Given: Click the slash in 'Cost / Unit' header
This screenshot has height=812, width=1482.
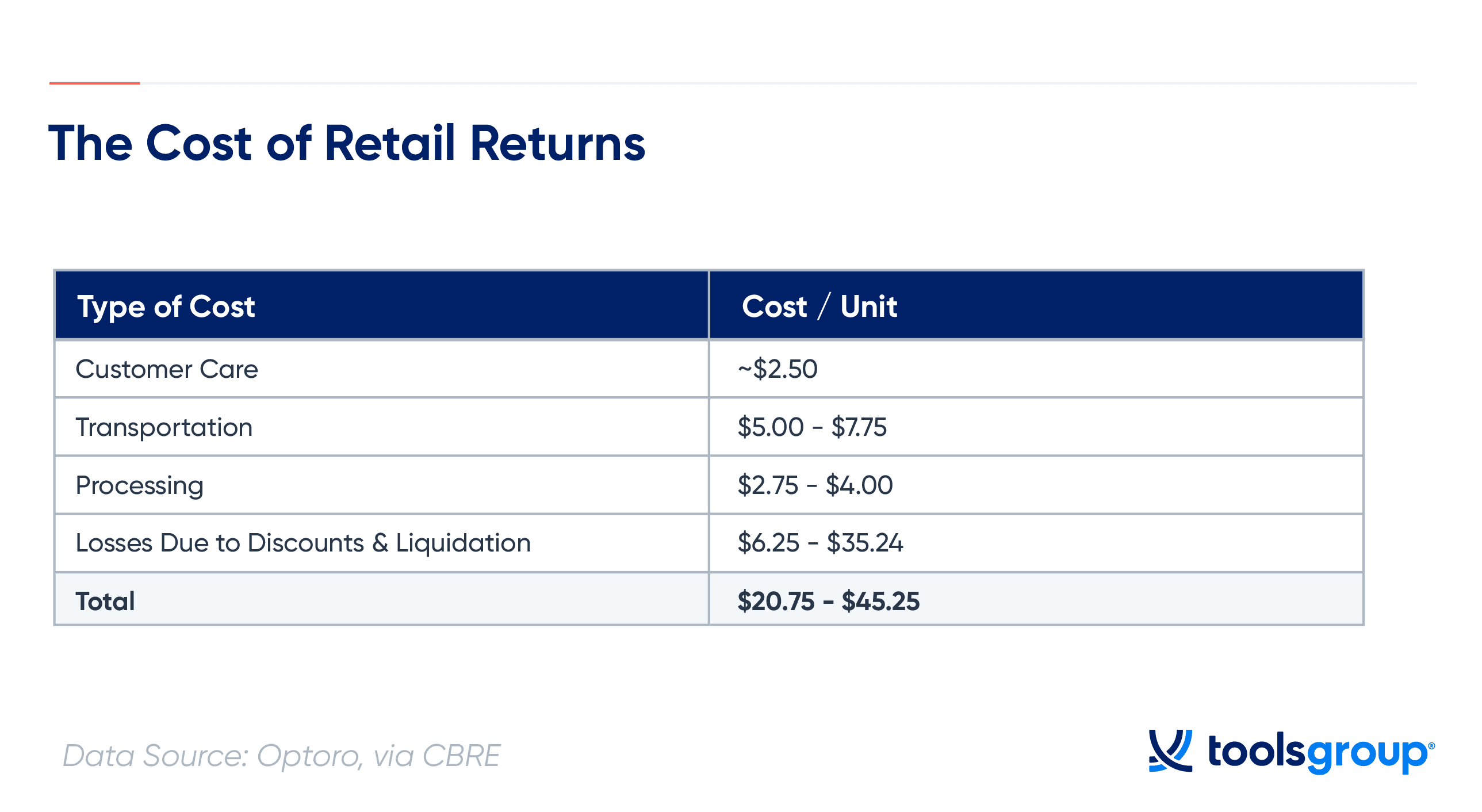Looking at the screenshot, I should [x=824, y=305].
